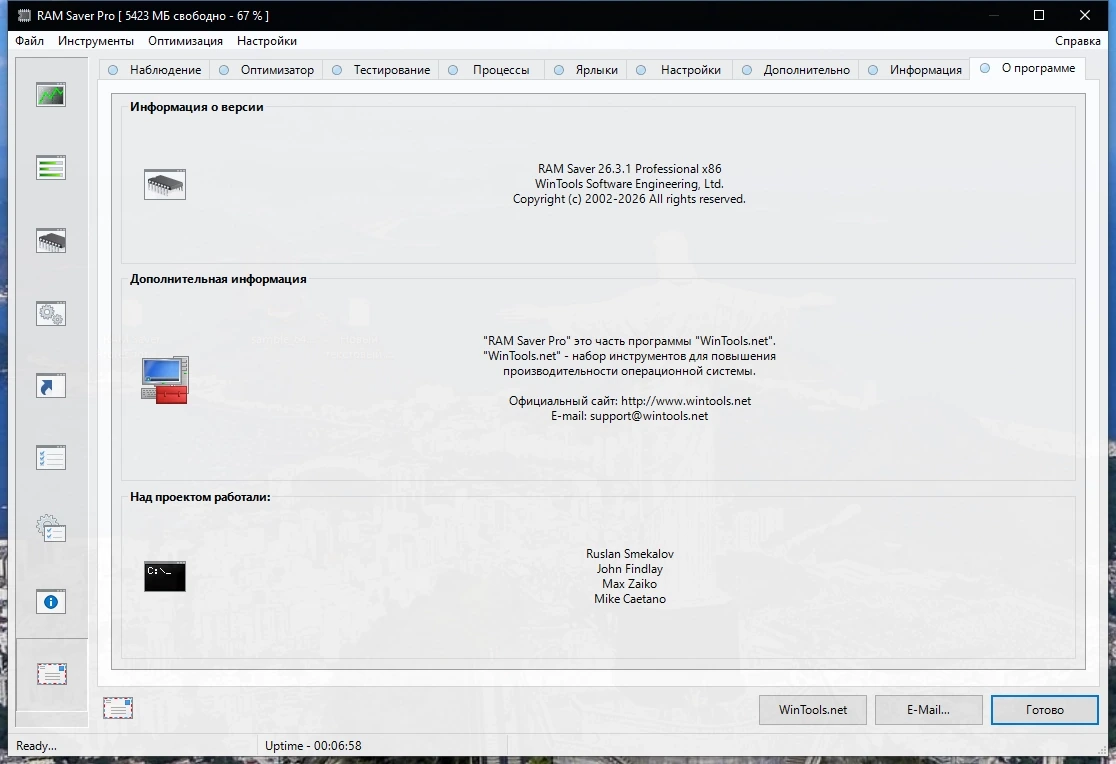Select the green bars optimizer sidebar icon
Viewport: 1116px width, 764px height.
(51, 168)
